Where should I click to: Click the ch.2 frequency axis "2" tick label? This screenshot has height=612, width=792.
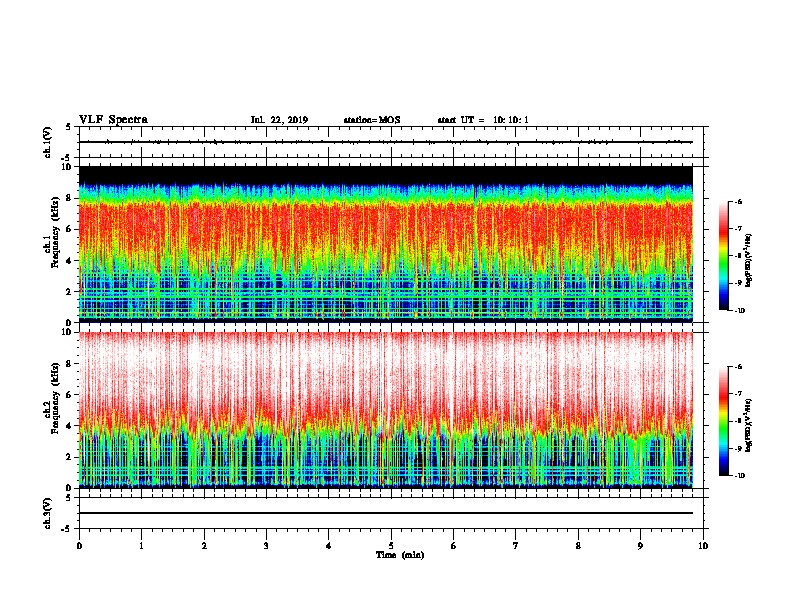[70, 457]
